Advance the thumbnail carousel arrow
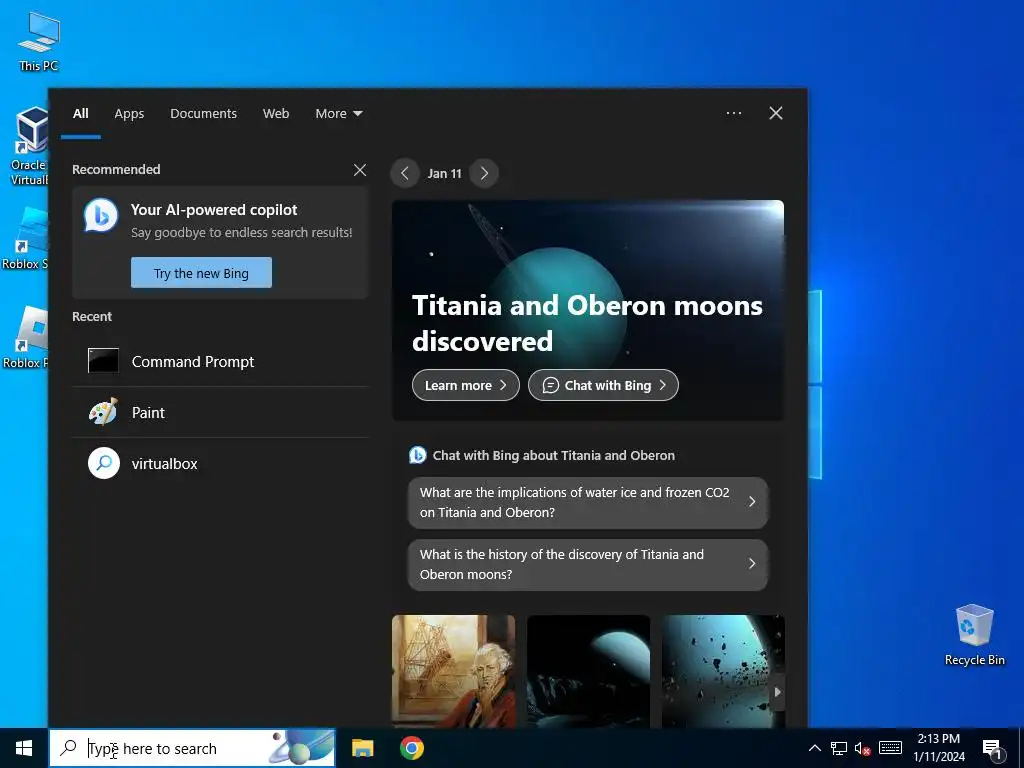The width and height of the screenshot is (1024, 768). [777, 692]
